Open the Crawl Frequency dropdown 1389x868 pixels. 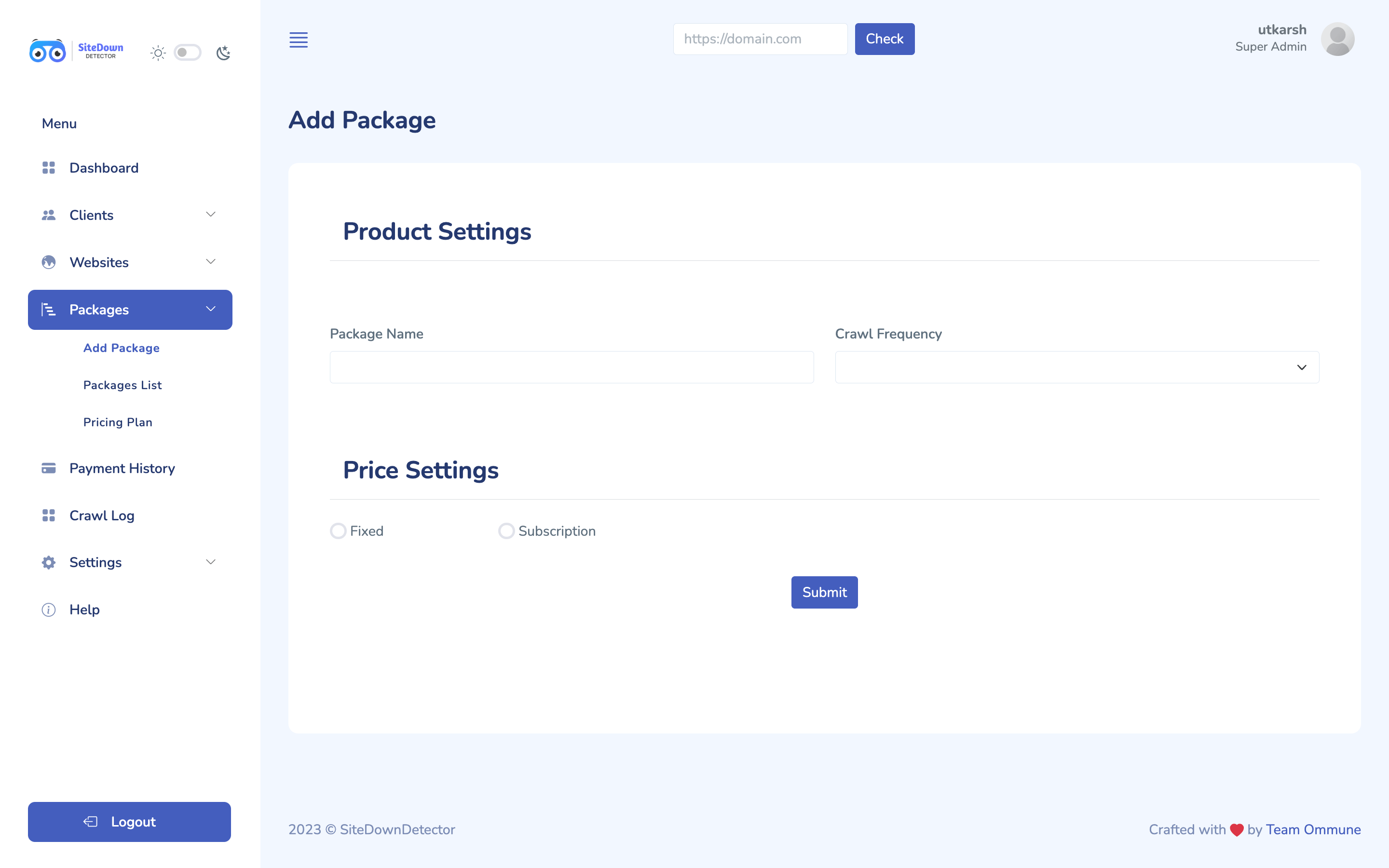[x=1302, y=367]
